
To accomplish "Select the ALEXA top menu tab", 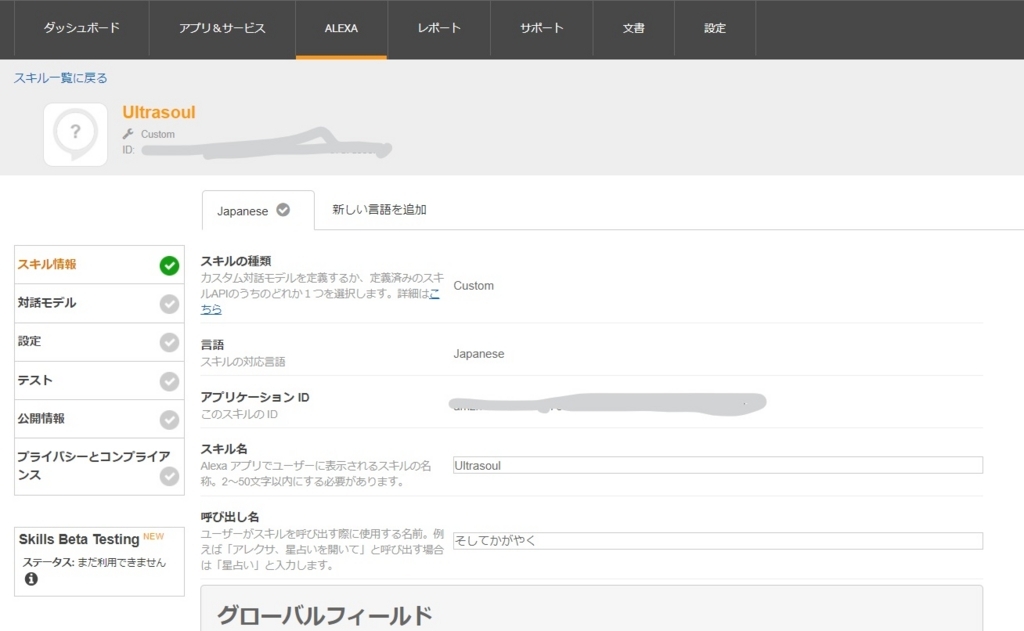I will pyautogui.click(x=341, y=28).
